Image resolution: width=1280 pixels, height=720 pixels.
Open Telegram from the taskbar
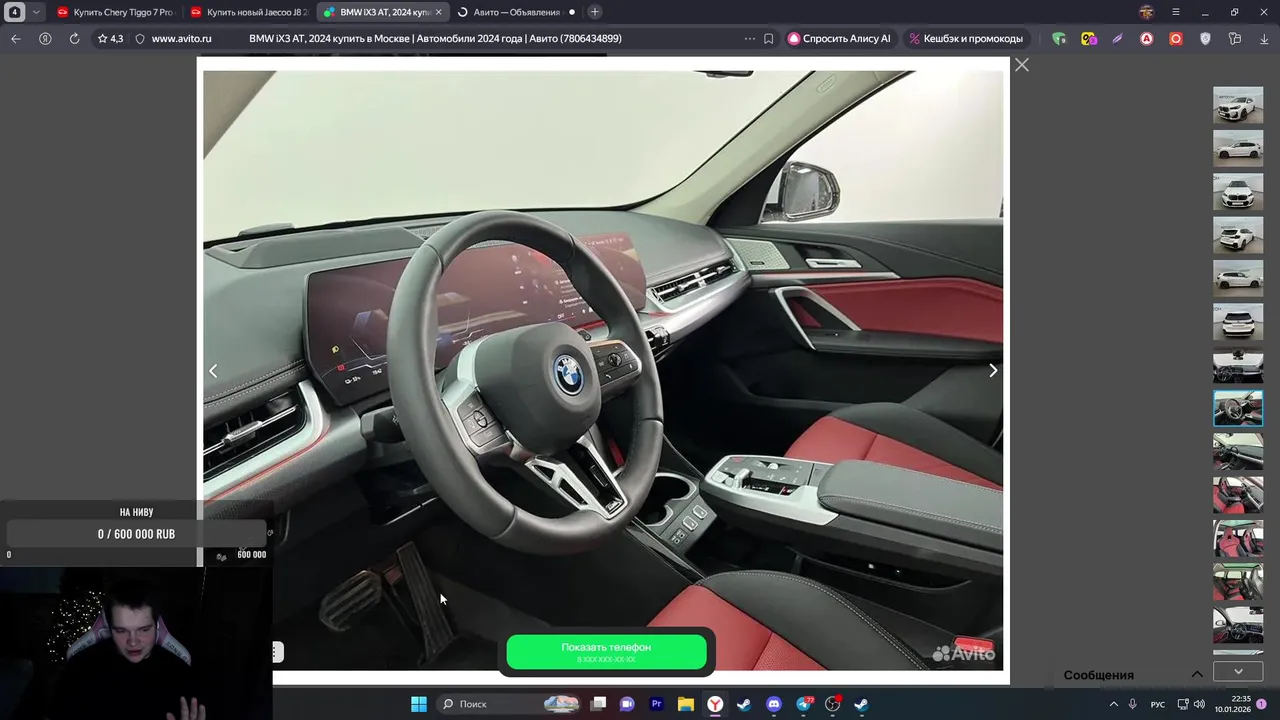click(x=804, y=704)
